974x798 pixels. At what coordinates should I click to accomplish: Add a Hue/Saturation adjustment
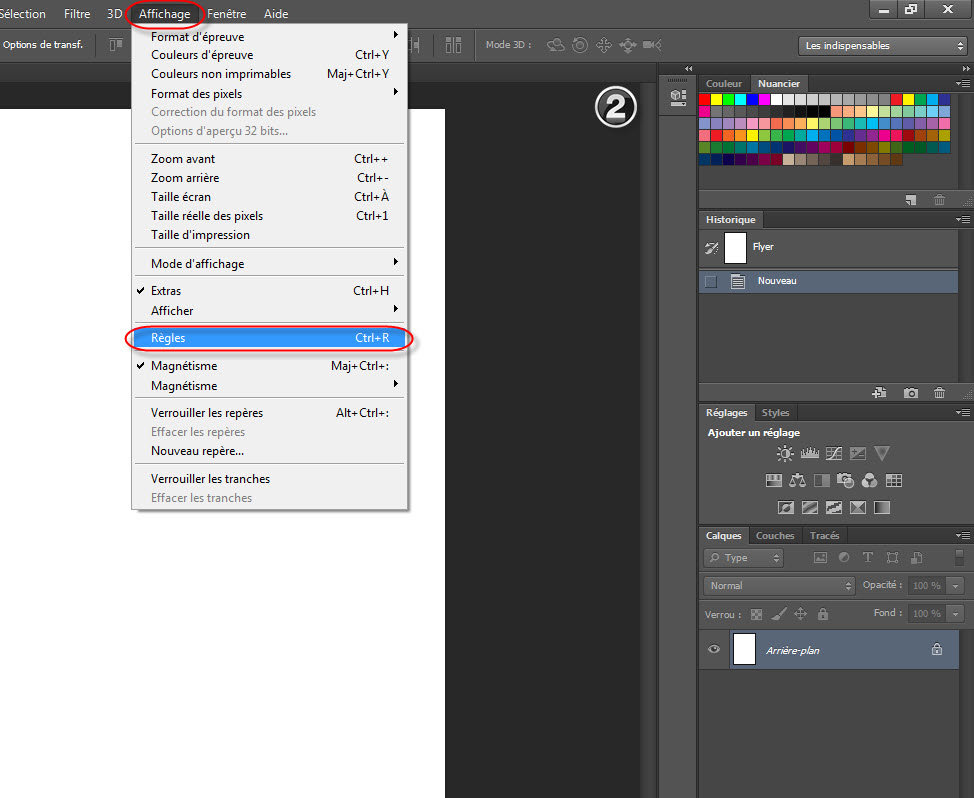[773, 480]
